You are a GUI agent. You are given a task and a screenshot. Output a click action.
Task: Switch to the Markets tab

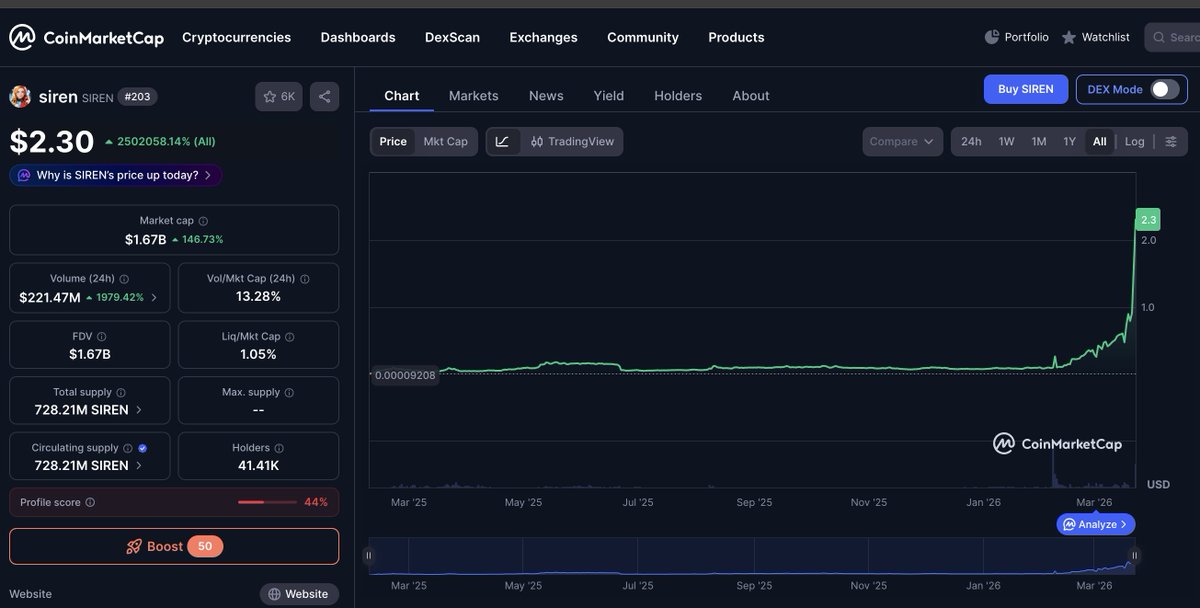473,96
